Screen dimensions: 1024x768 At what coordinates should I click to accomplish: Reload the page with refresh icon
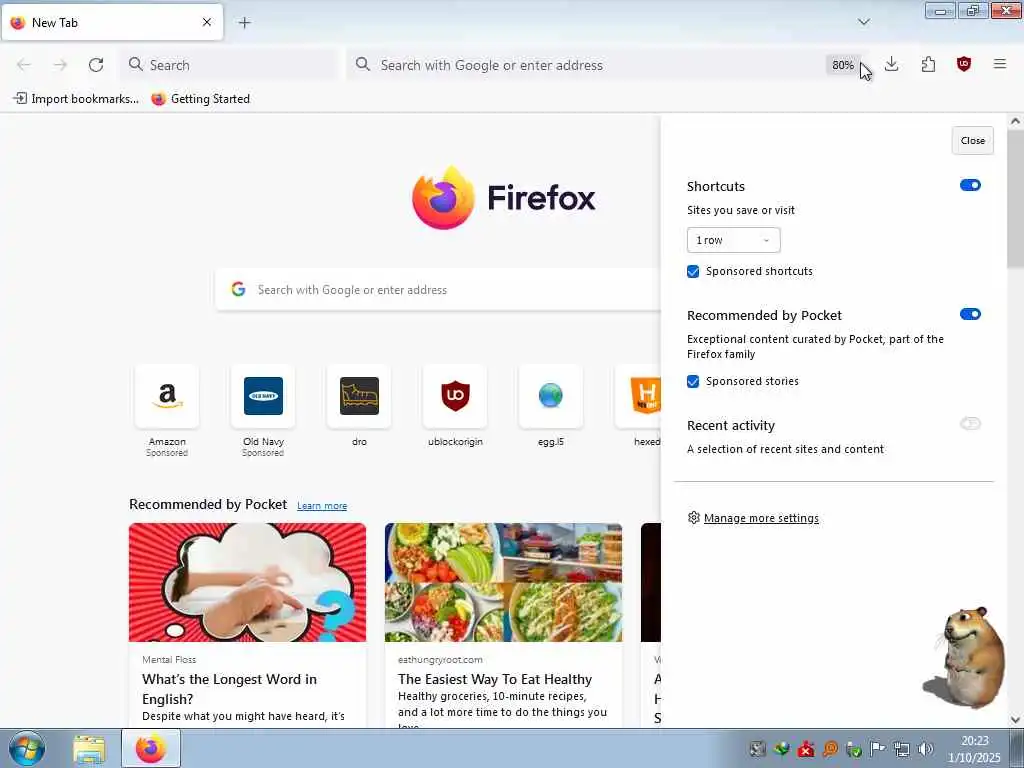click(x=96, y=65)
